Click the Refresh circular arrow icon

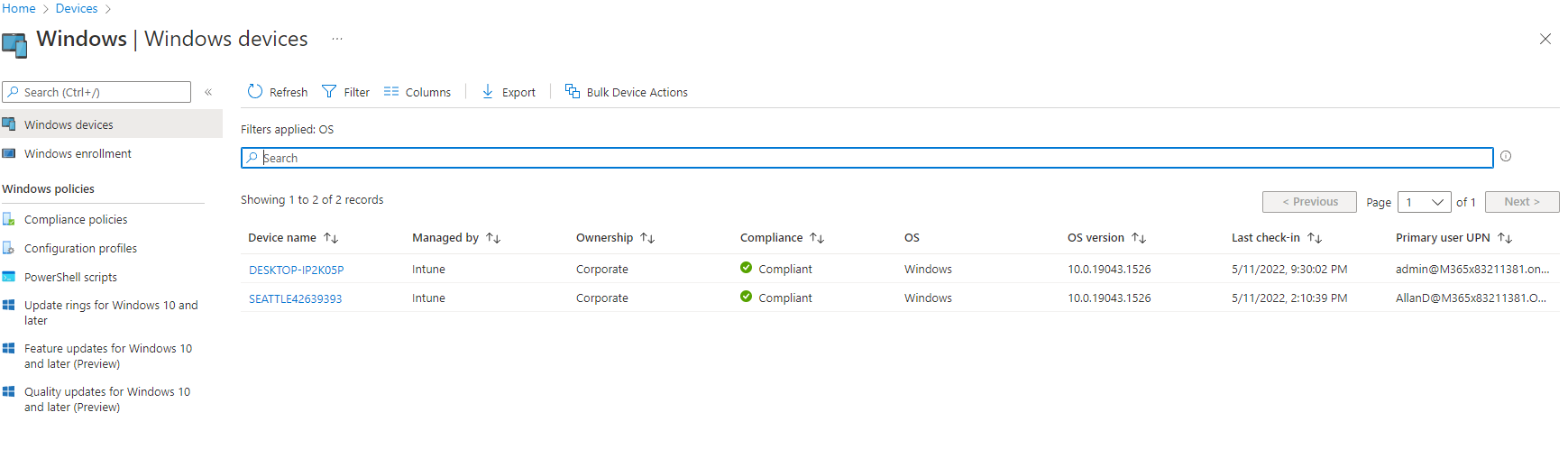[x=255, y=92]
